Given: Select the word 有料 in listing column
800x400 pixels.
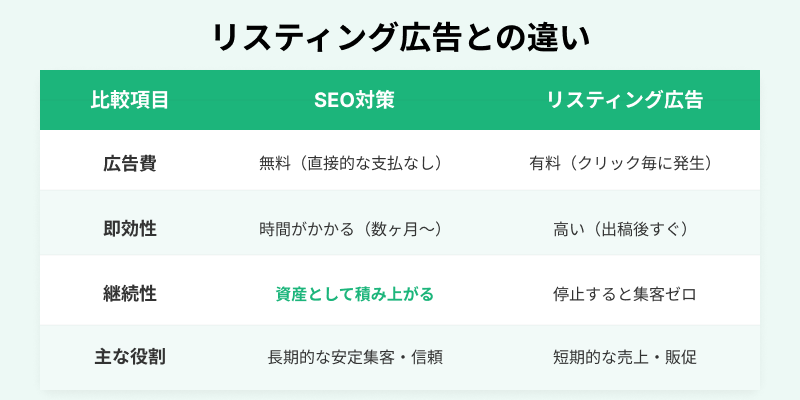Looking at the screenshot, I should coord(545,162).
